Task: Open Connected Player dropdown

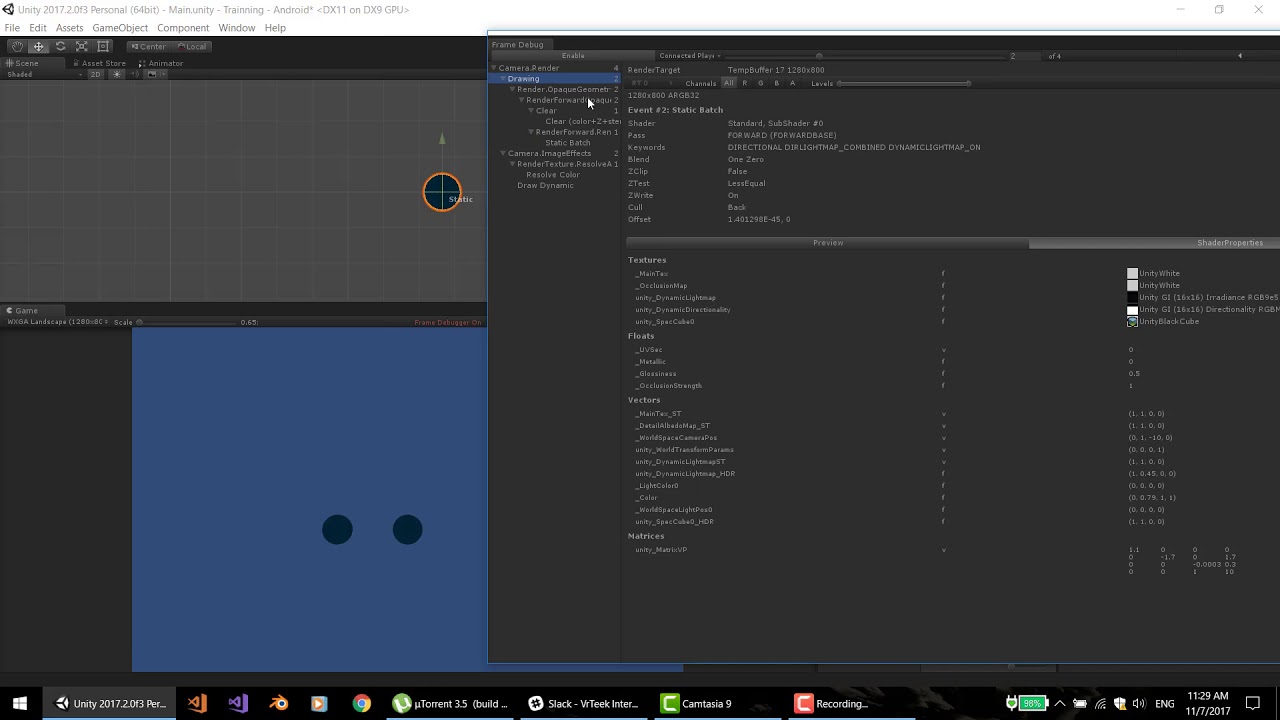Action: coord(688,56)
